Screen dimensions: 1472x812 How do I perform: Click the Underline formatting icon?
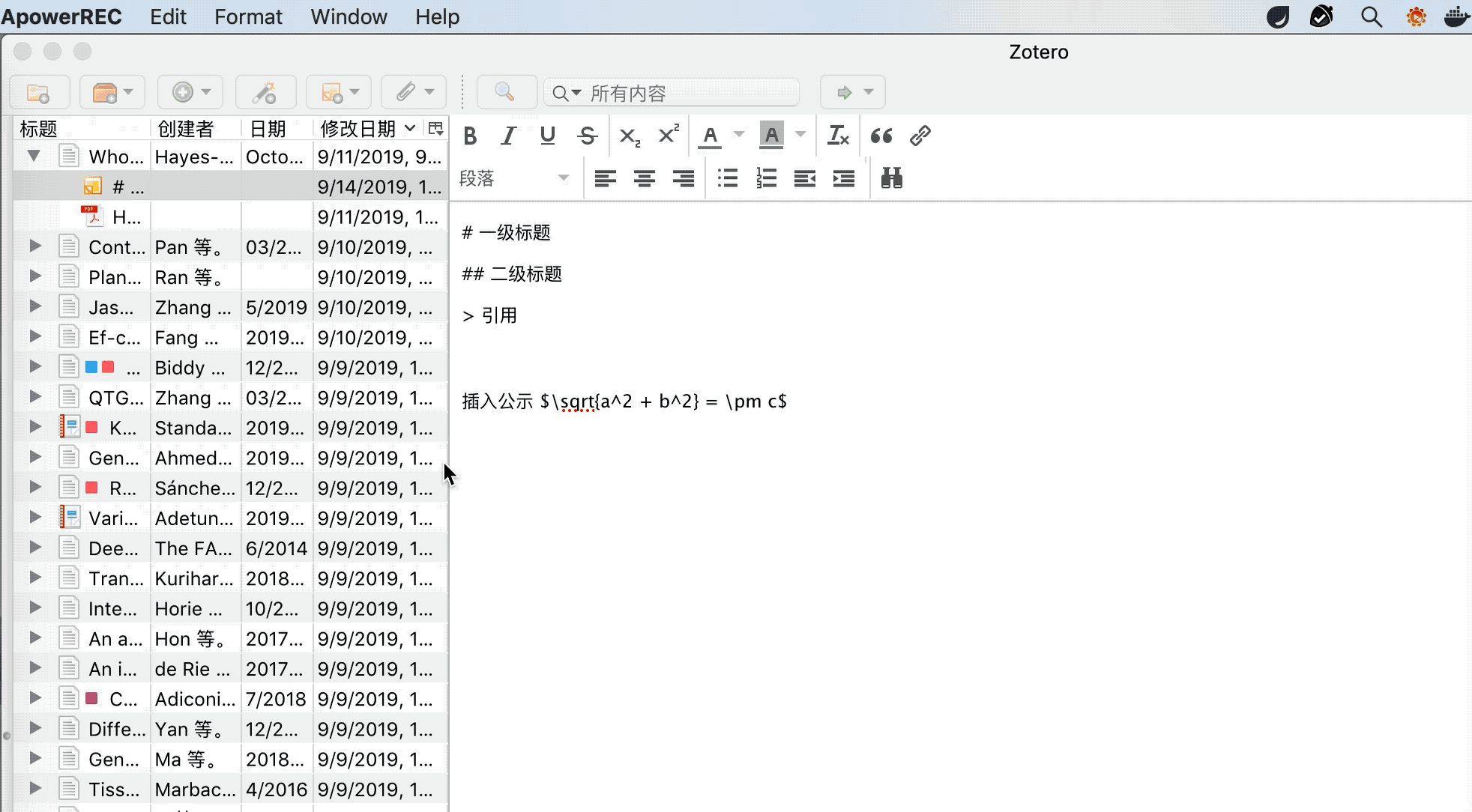(548, 135)
